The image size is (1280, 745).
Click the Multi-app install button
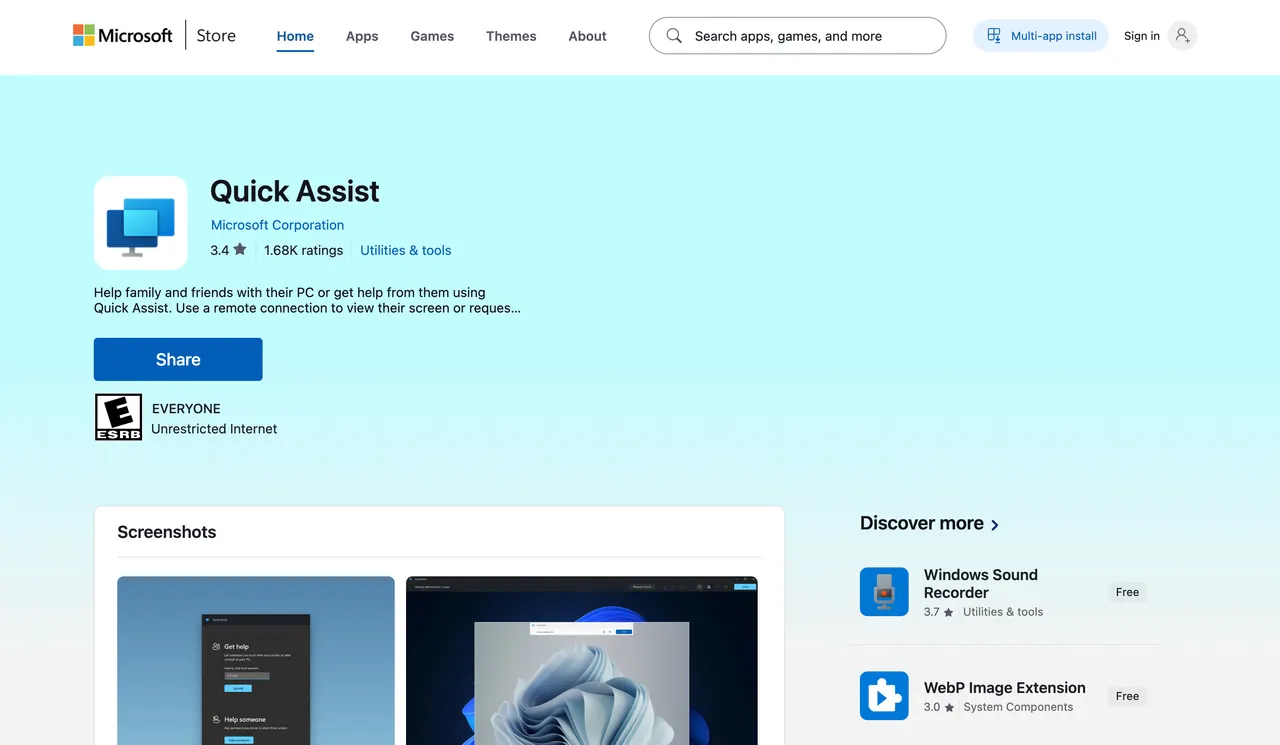click(1041, 36)
